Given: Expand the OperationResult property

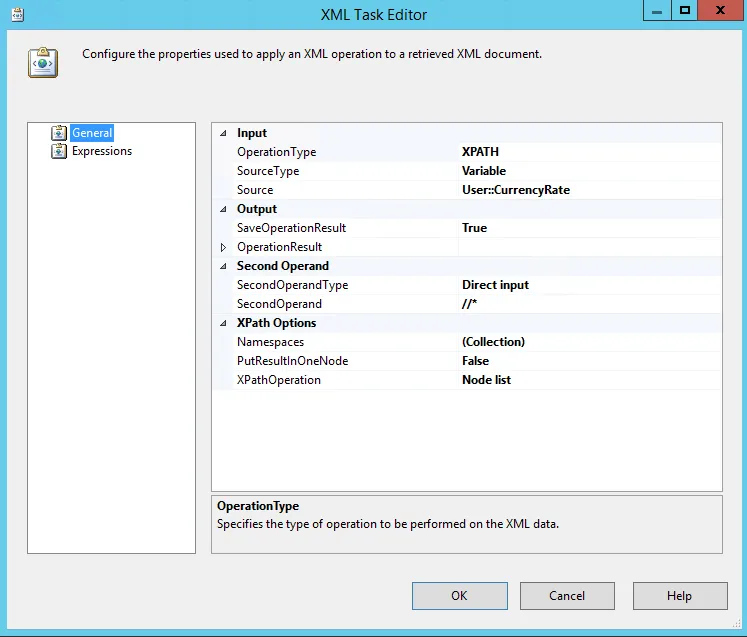Looking at the screenshot, I should [x=223, y=247].
